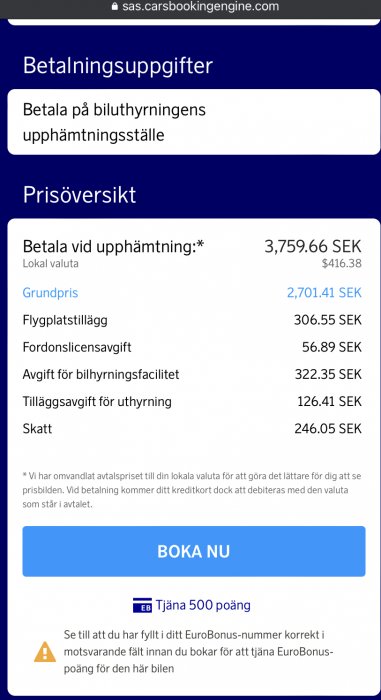Image resolution: width=381 pixels, height=700 pixels.
Task: Click the EuroBonus card icon
Action: (142, 606)
